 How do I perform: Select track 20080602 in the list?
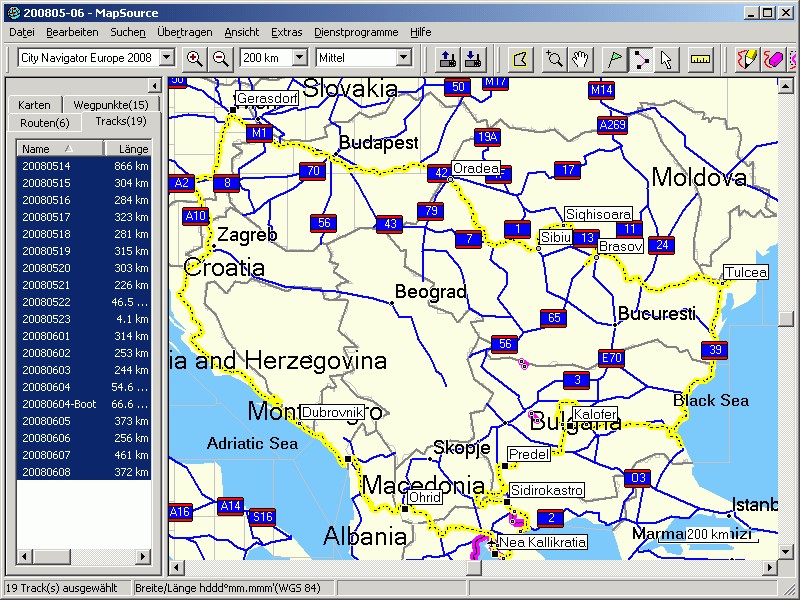[x=84, y=353]
